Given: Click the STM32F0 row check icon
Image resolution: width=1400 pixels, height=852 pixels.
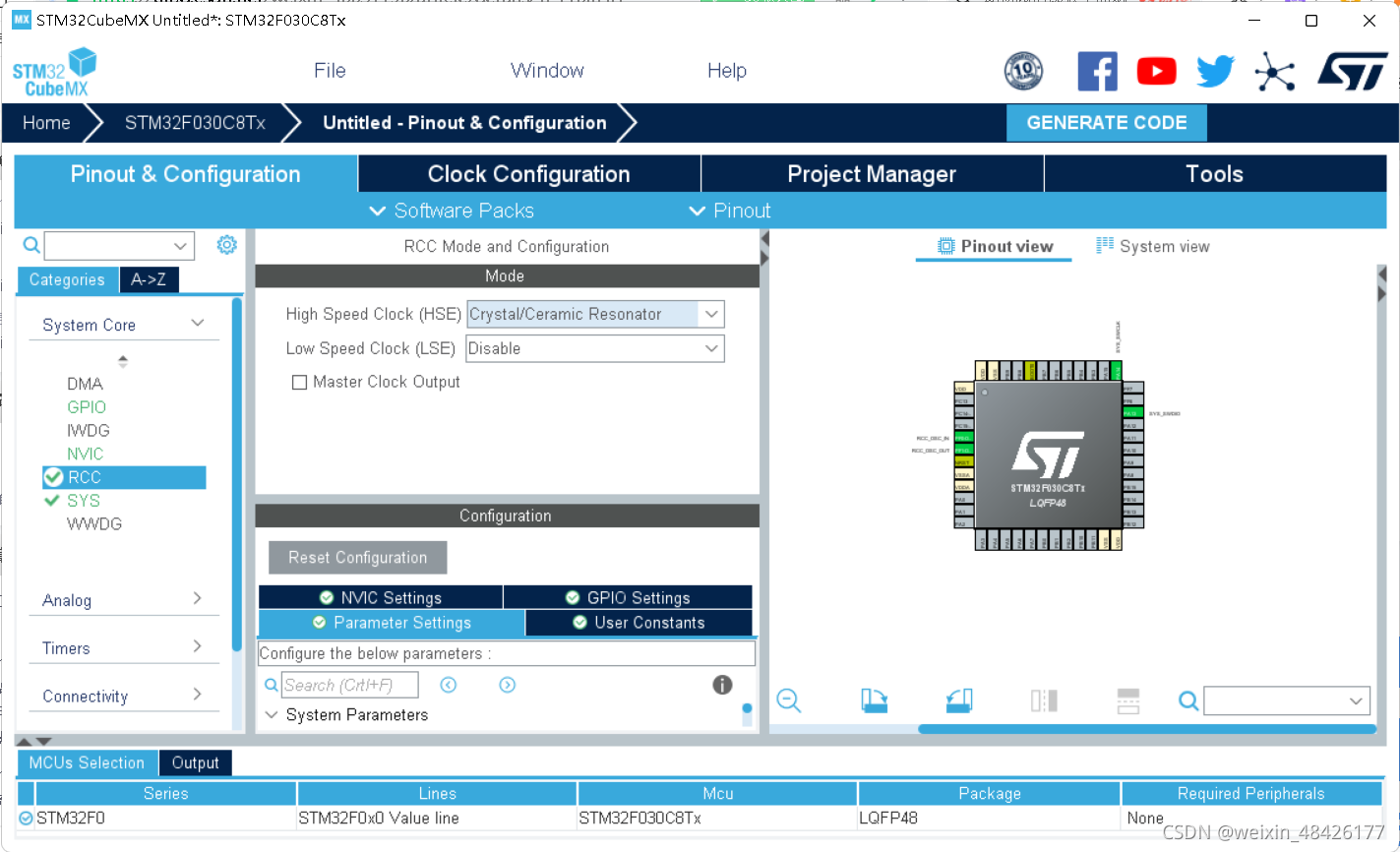Looking at the screenshot, I should 26,818.
